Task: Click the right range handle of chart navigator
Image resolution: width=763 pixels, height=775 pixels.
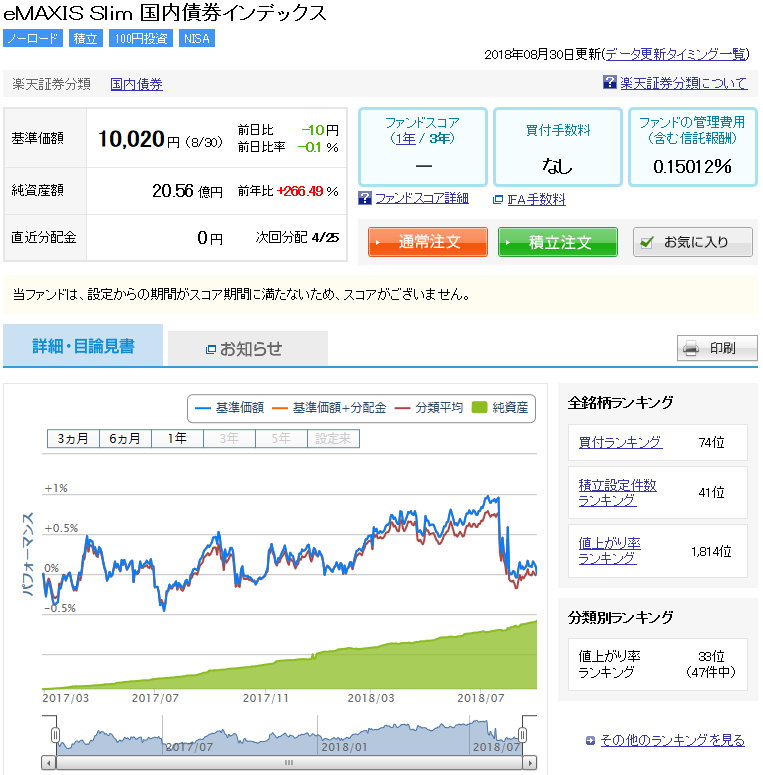Action: [x=522, y=735]
